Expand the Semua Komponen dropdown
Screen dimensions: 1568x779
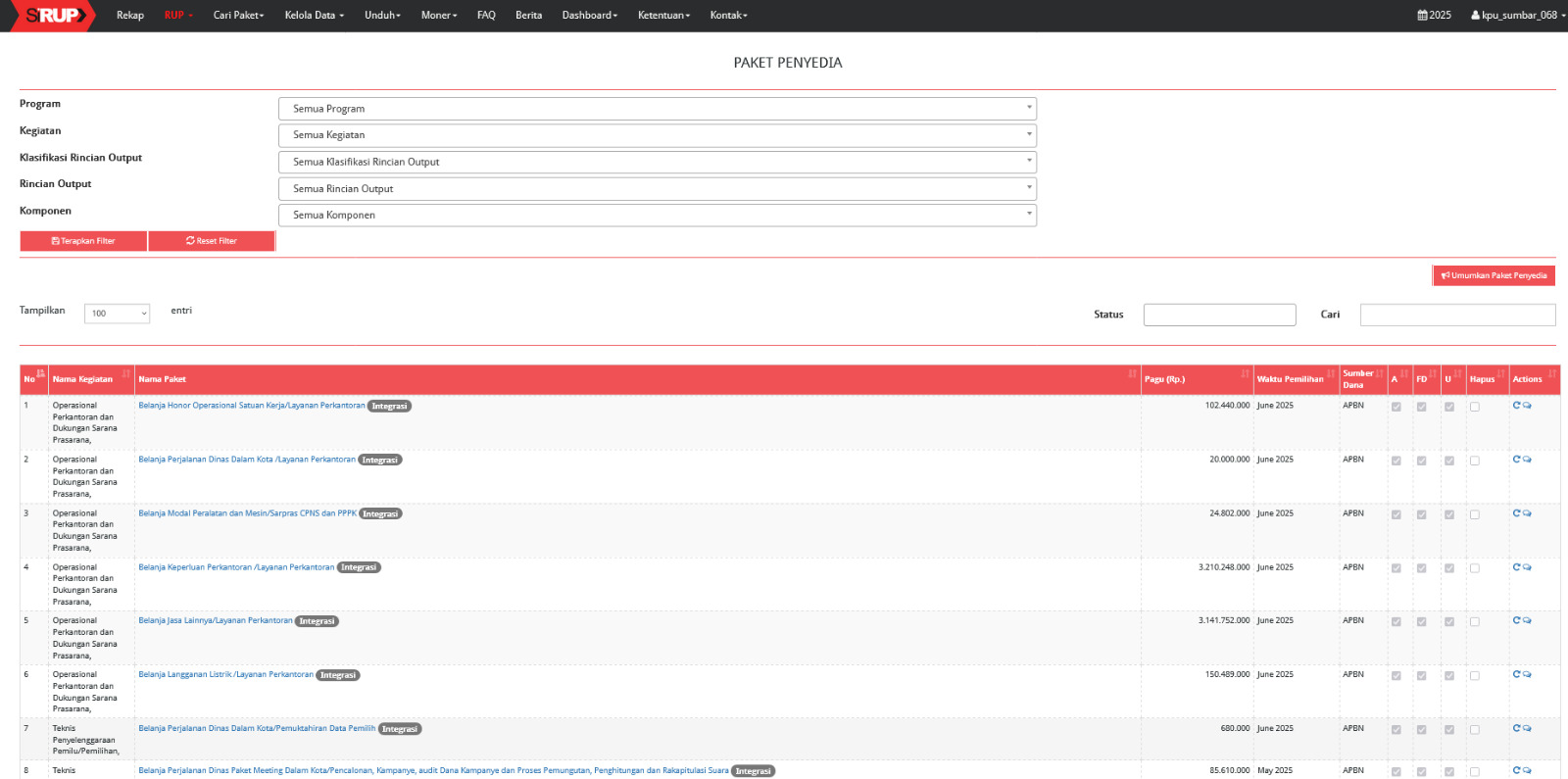pyautogui.click(x=657, y=215)
